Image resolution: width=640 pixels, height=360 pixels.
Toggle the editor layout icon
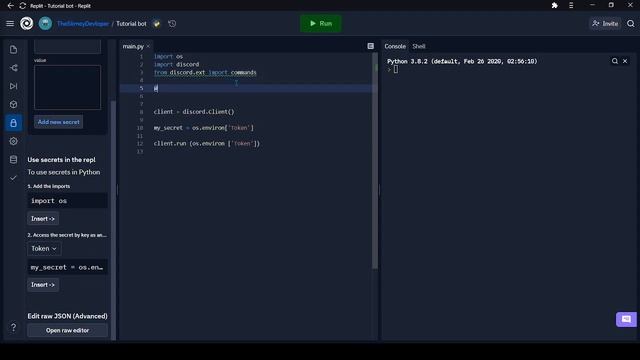[x=370, y=46]
